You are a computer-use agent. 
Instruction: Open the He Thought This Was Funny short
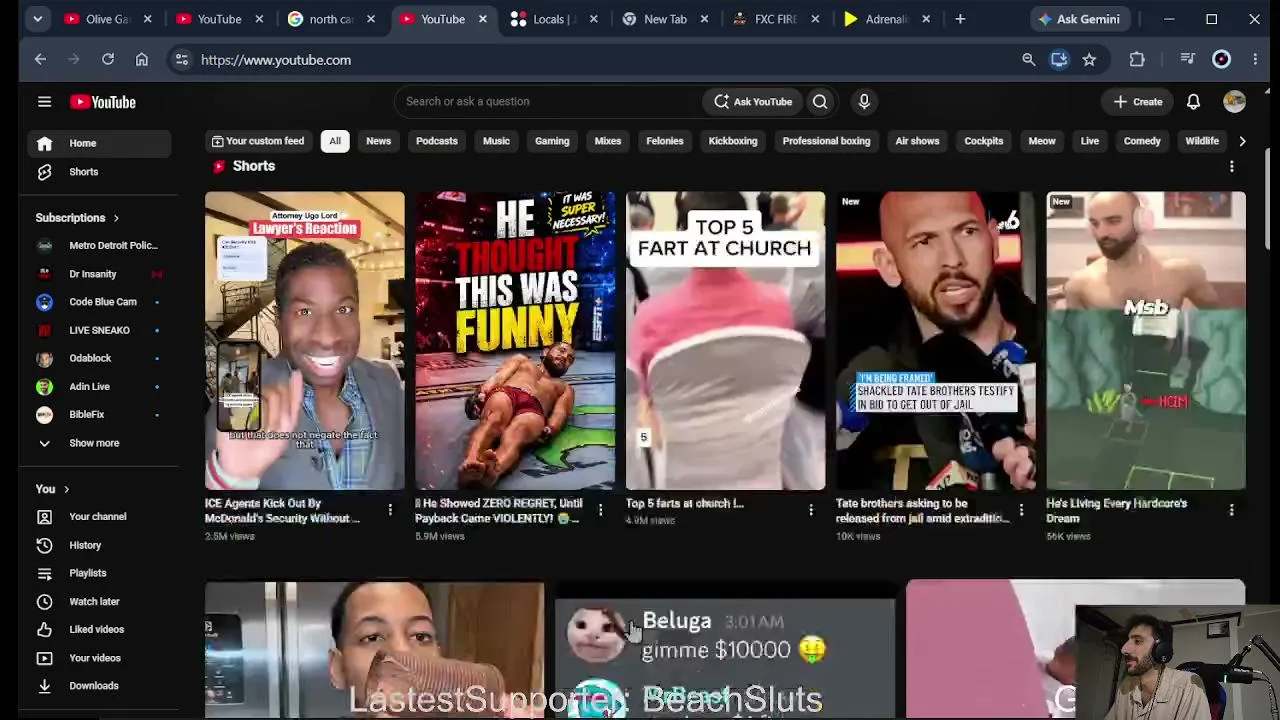click(515, 341)
